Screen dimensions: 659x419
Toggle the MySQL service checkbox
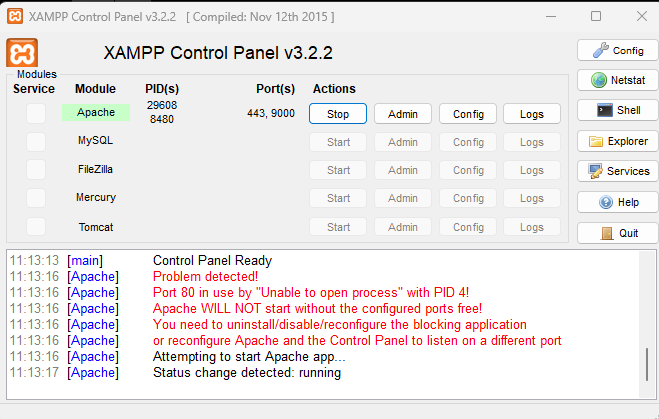36,142
